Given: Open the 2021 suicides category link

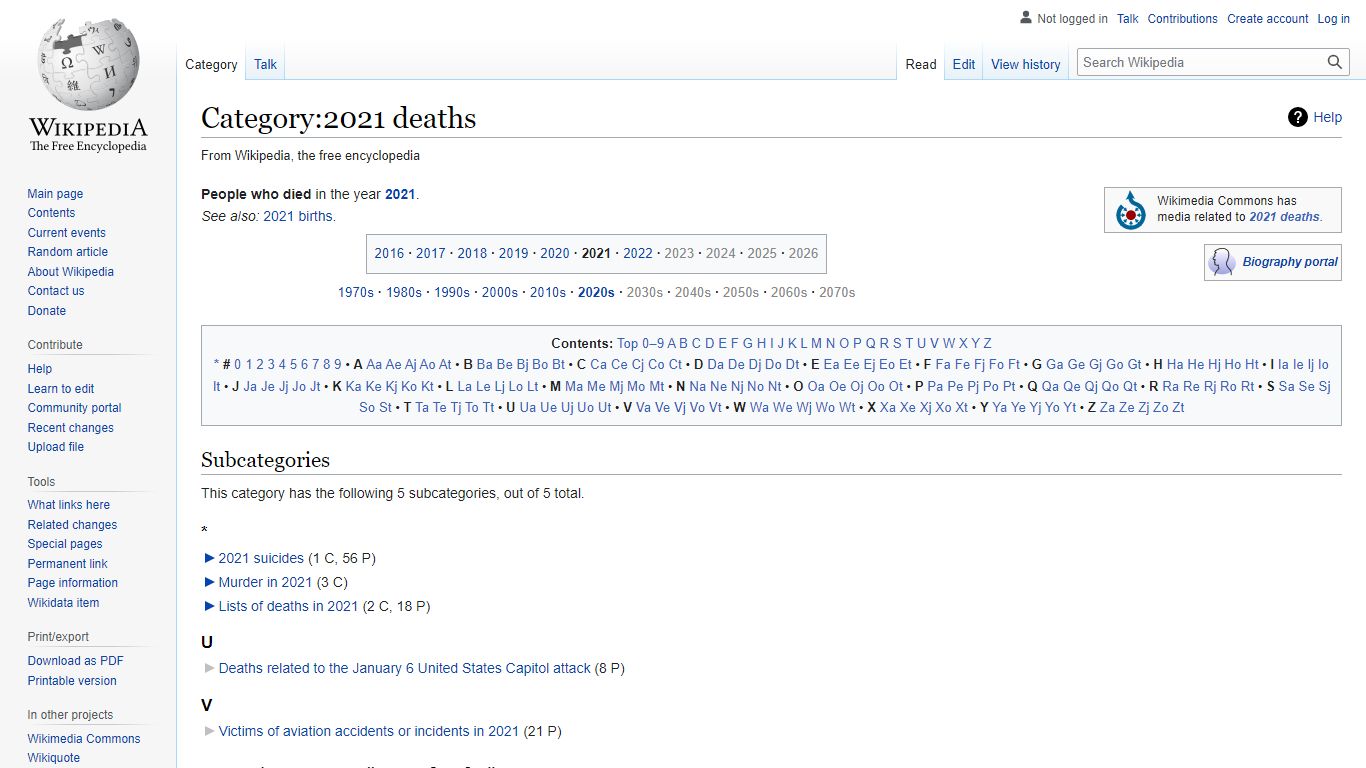Looking at the screenshot, I should (261, 558).
